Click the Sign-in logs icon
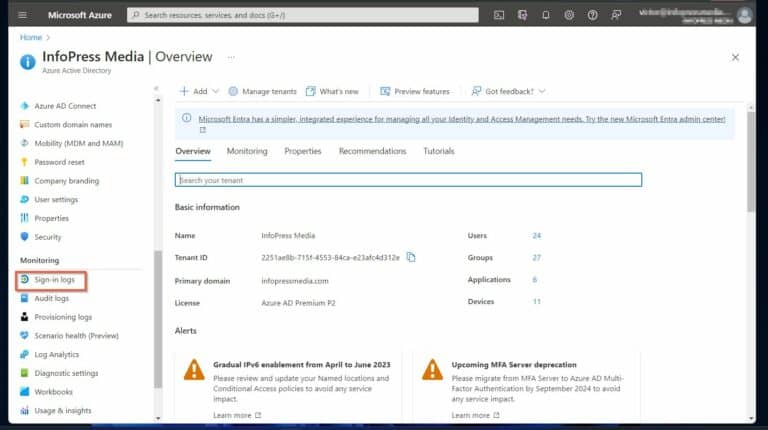 [24, 279]
